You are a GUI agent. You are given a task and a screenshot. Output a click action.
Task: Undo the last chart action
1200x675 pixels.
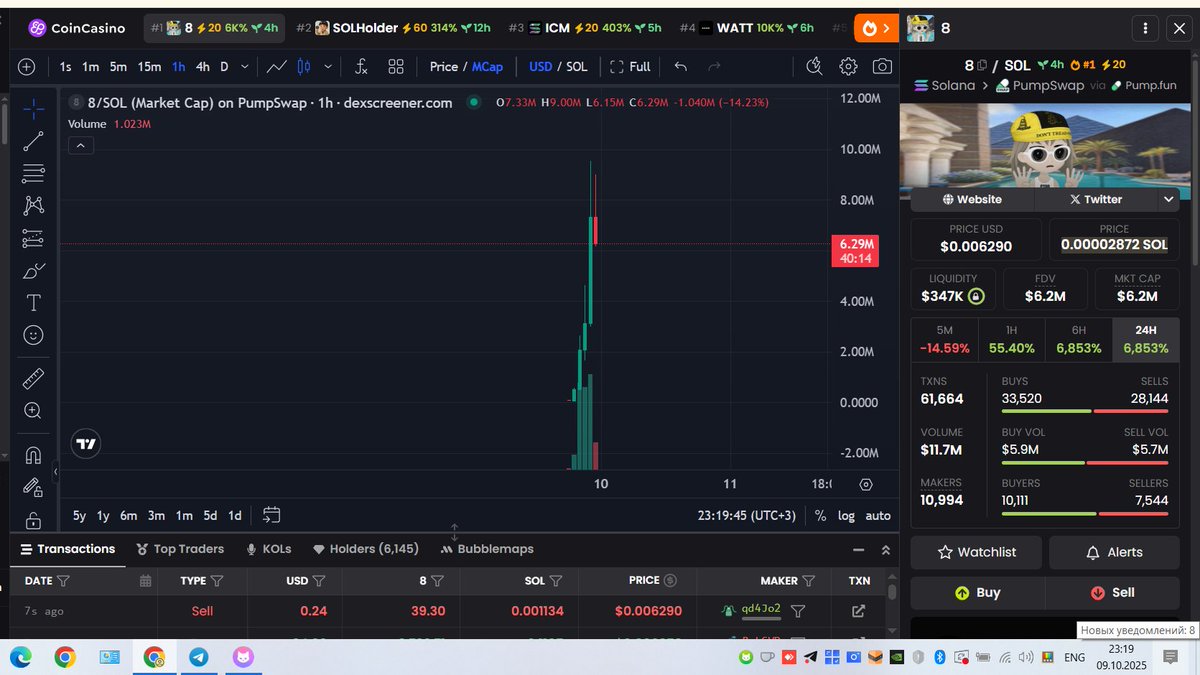click(681, 67)
